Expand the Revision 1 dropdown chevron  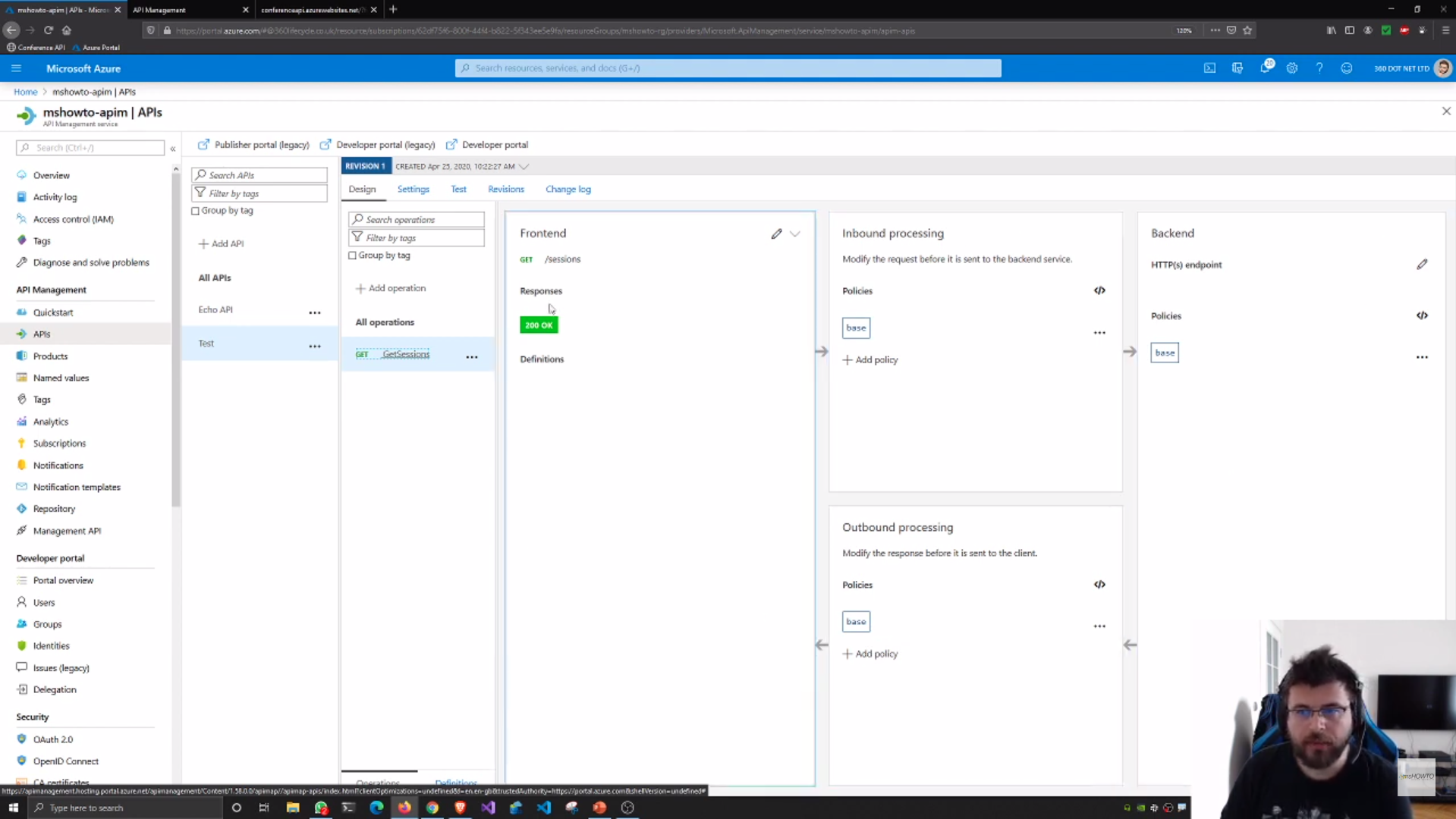[524, 167]
